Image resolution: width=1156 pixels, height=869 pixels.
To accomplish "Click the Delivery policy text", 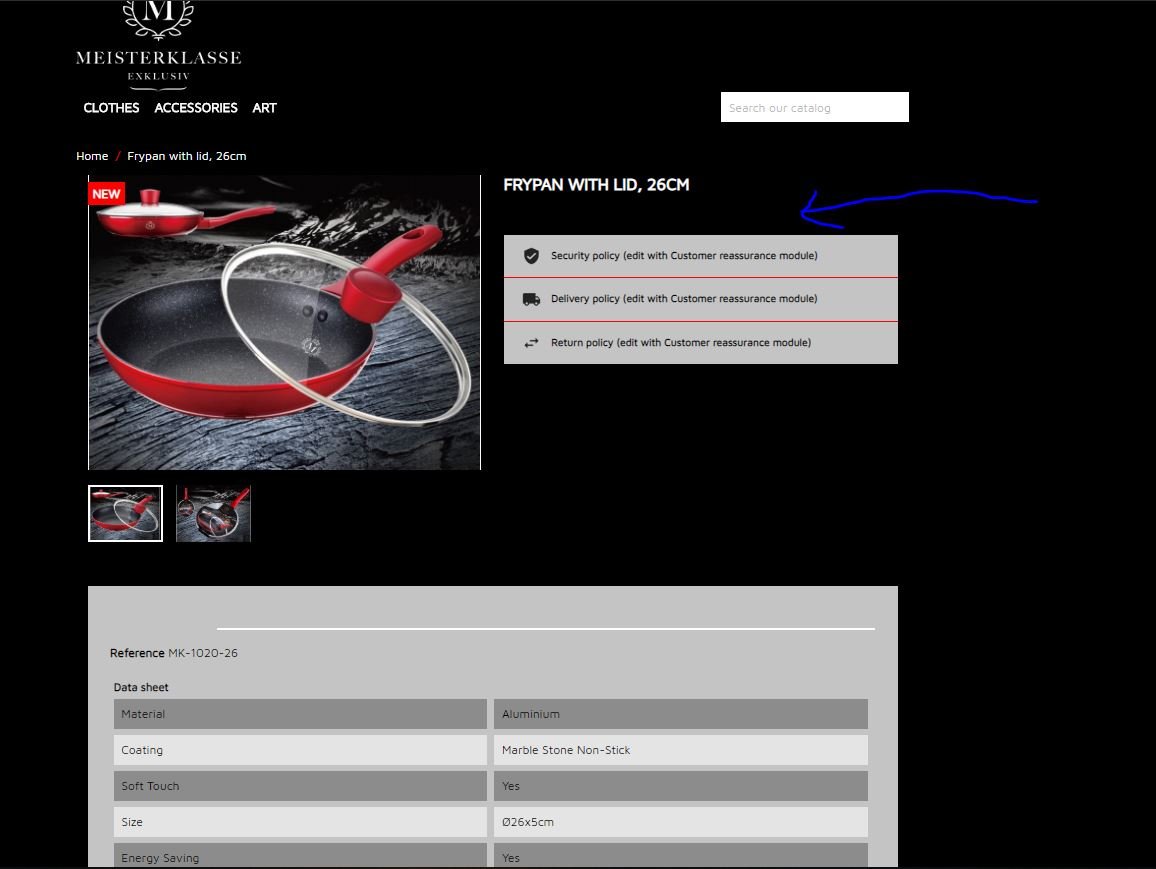I will 684,299.
